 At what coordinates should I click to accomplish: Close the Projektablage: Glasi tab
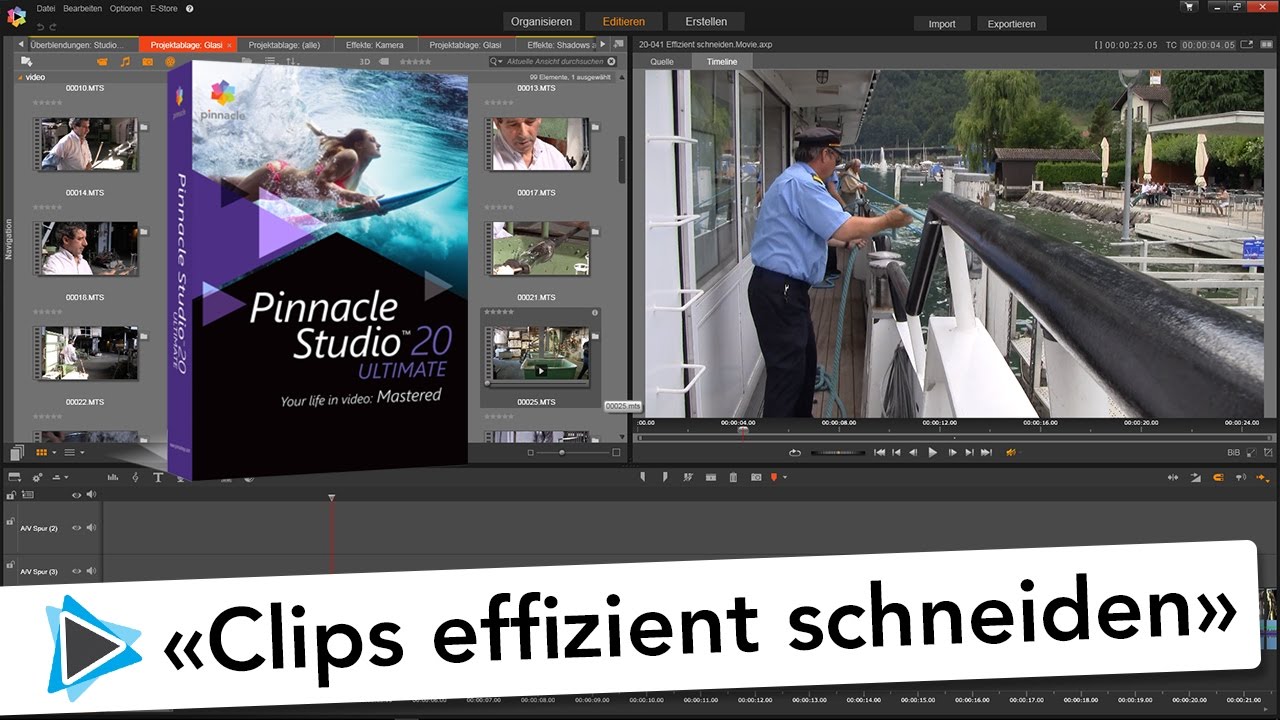tap(229, 45)
